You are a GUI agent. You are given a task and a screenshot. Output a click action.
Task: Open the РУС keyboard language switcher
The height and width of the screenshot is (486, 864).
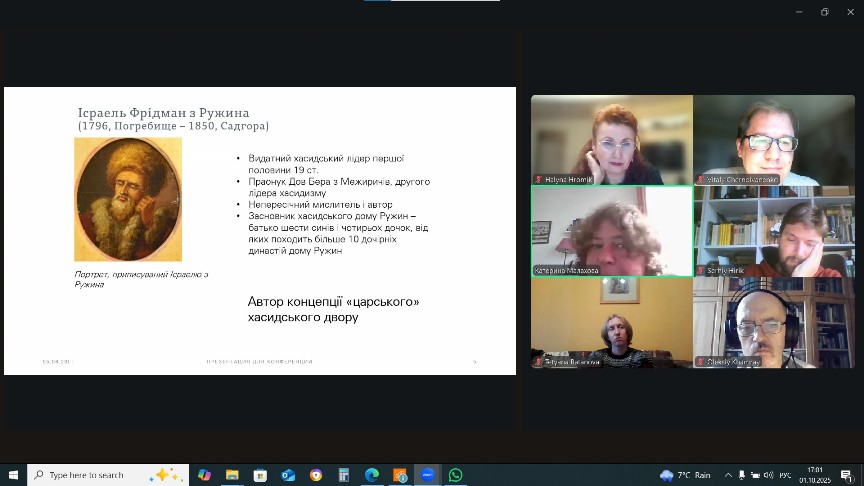tap(785, 475)
